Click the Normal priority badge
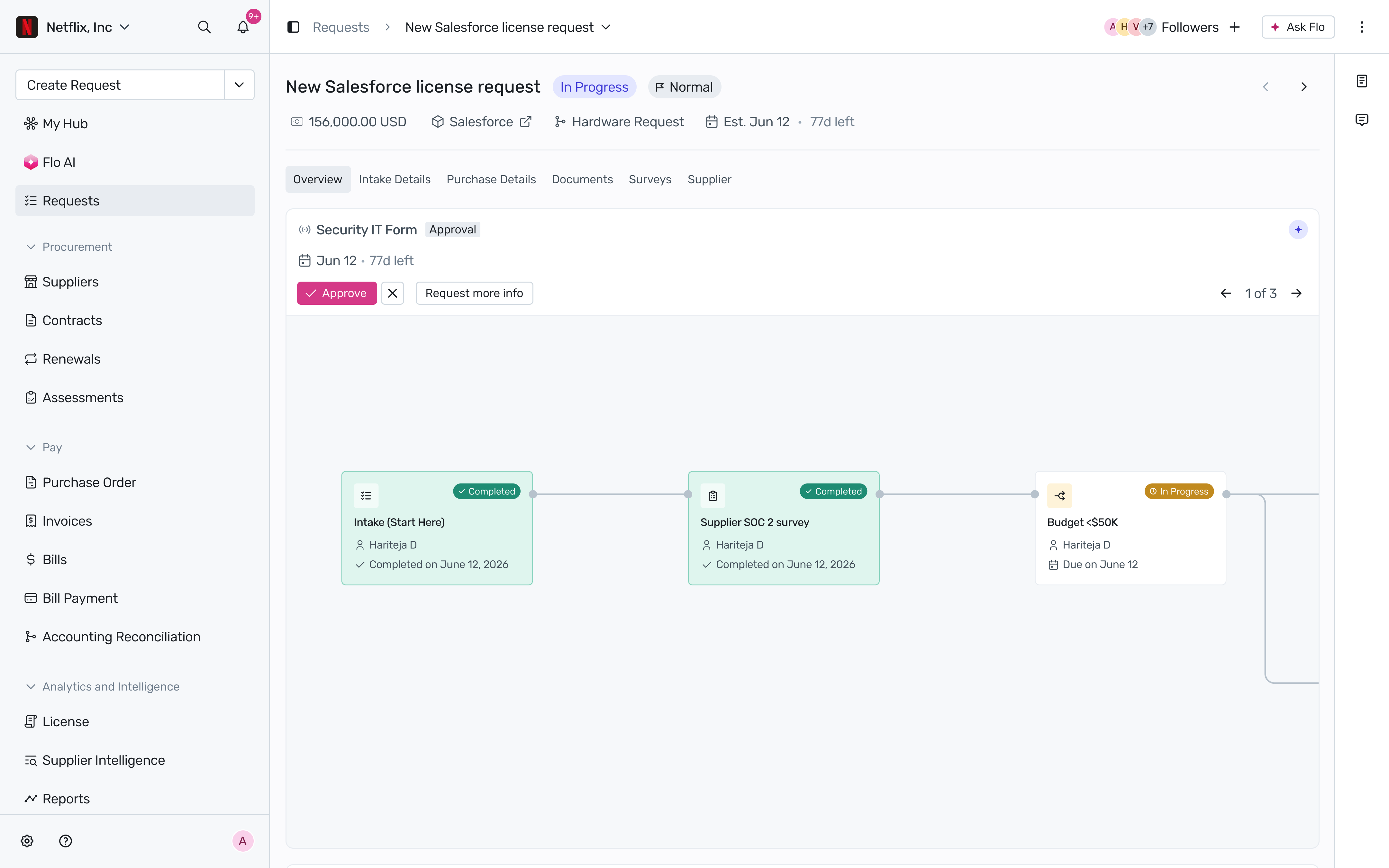The image size is (1389, 868). pos(684,87)
